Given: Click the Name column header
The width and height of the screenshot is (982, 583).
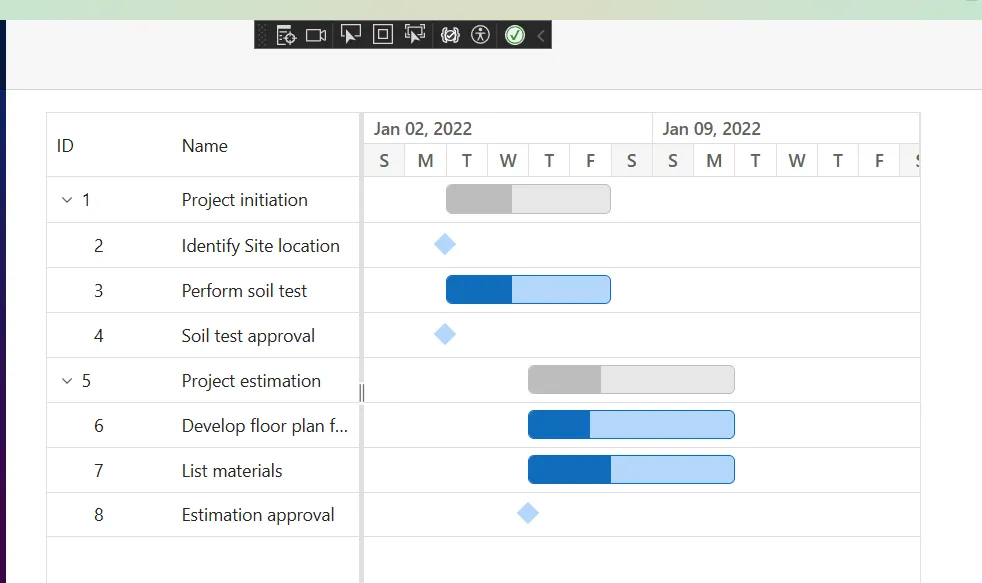Looking at the screenshot, I should [x=266, y=145].
